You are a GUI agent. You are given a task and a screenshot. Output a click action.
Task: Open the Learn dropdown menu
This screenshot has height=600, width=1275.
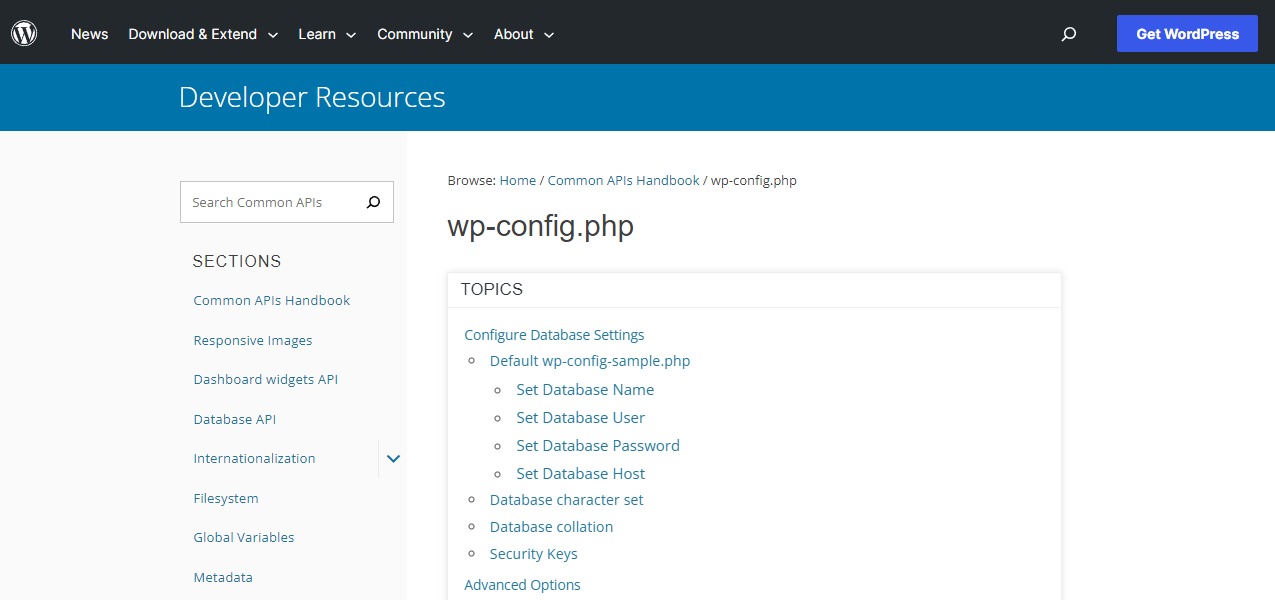click(327, 34)
